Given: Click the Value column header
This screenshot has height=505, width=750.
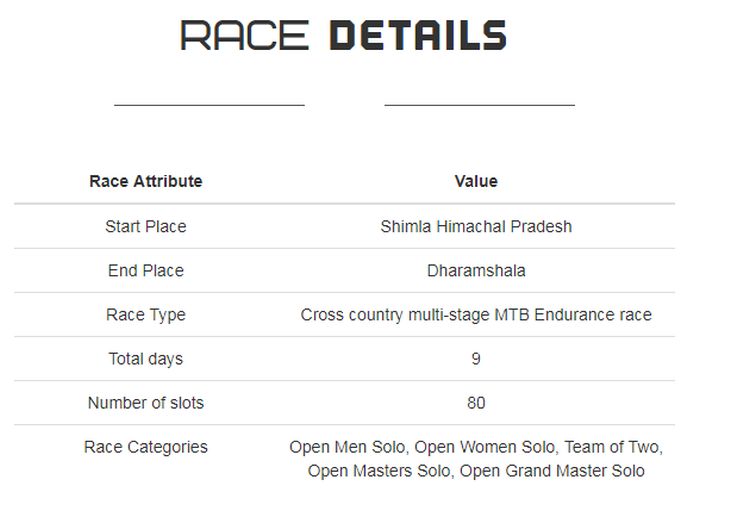Looking at the screenshot, I should click(x=476, y=181).
